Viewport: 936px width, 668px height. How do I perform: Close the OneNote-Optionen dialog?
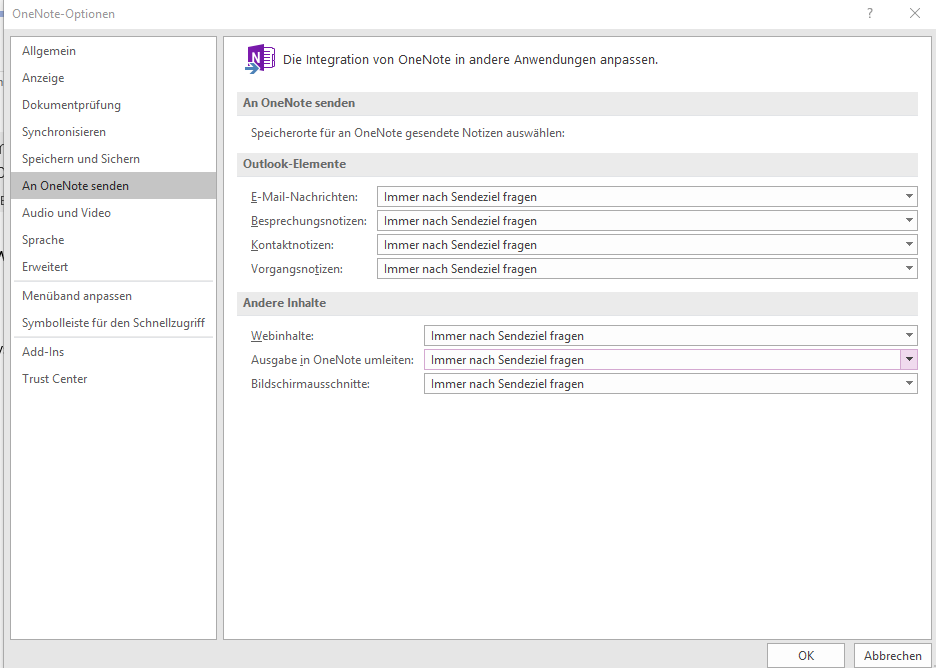[915, 13]
